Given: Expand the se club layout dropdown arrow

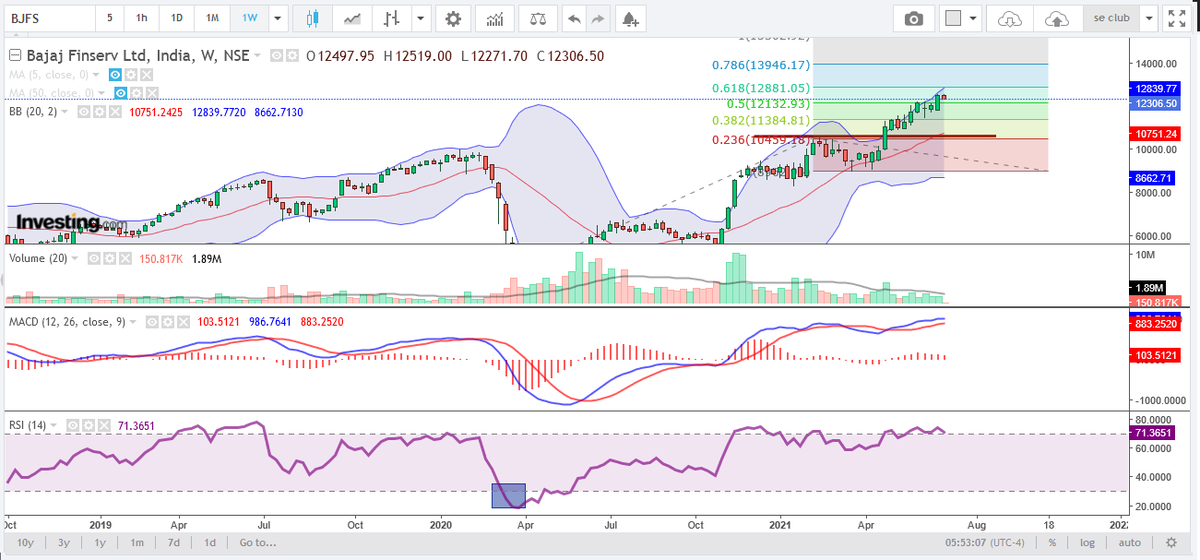Looking at the screenshot, I should [x=1149, y=19].
